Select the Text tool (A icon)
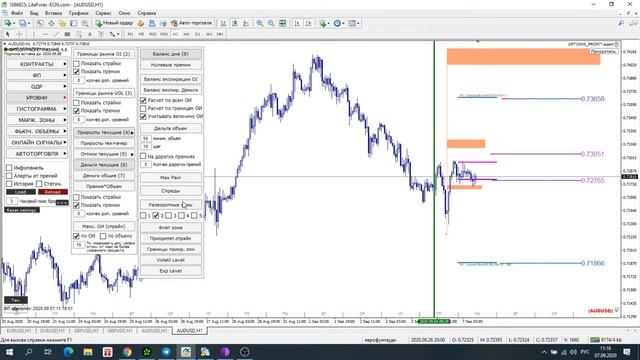This screenshot has width=640, height=360. [x=90, y=34]
